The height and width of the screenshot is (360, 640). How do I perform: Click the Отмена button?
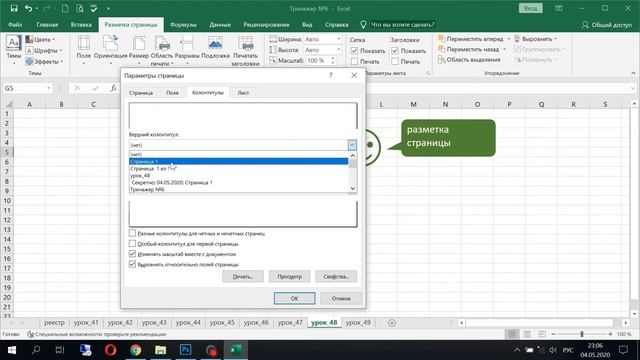[341, 298]
